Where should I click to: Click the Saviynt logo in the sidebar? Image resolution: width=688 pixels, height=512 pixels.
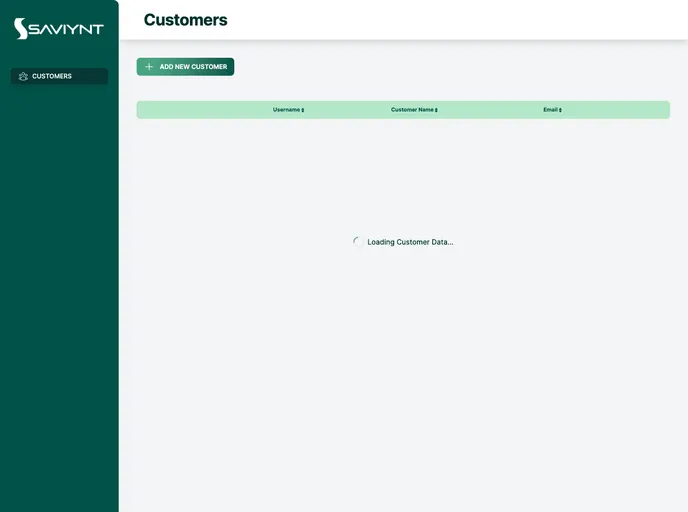pyautogui.click(x=58, y=29)
